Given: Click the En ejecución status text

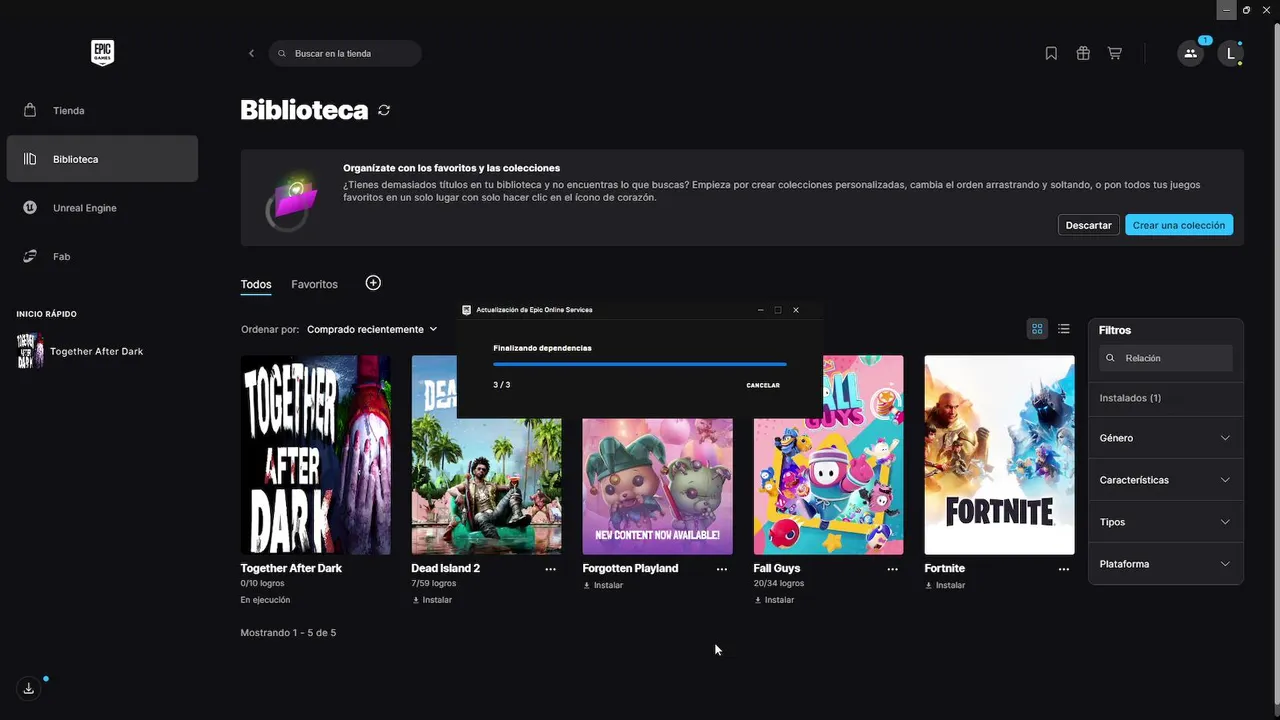Looking at the screenshot, I should coord(265,600).
